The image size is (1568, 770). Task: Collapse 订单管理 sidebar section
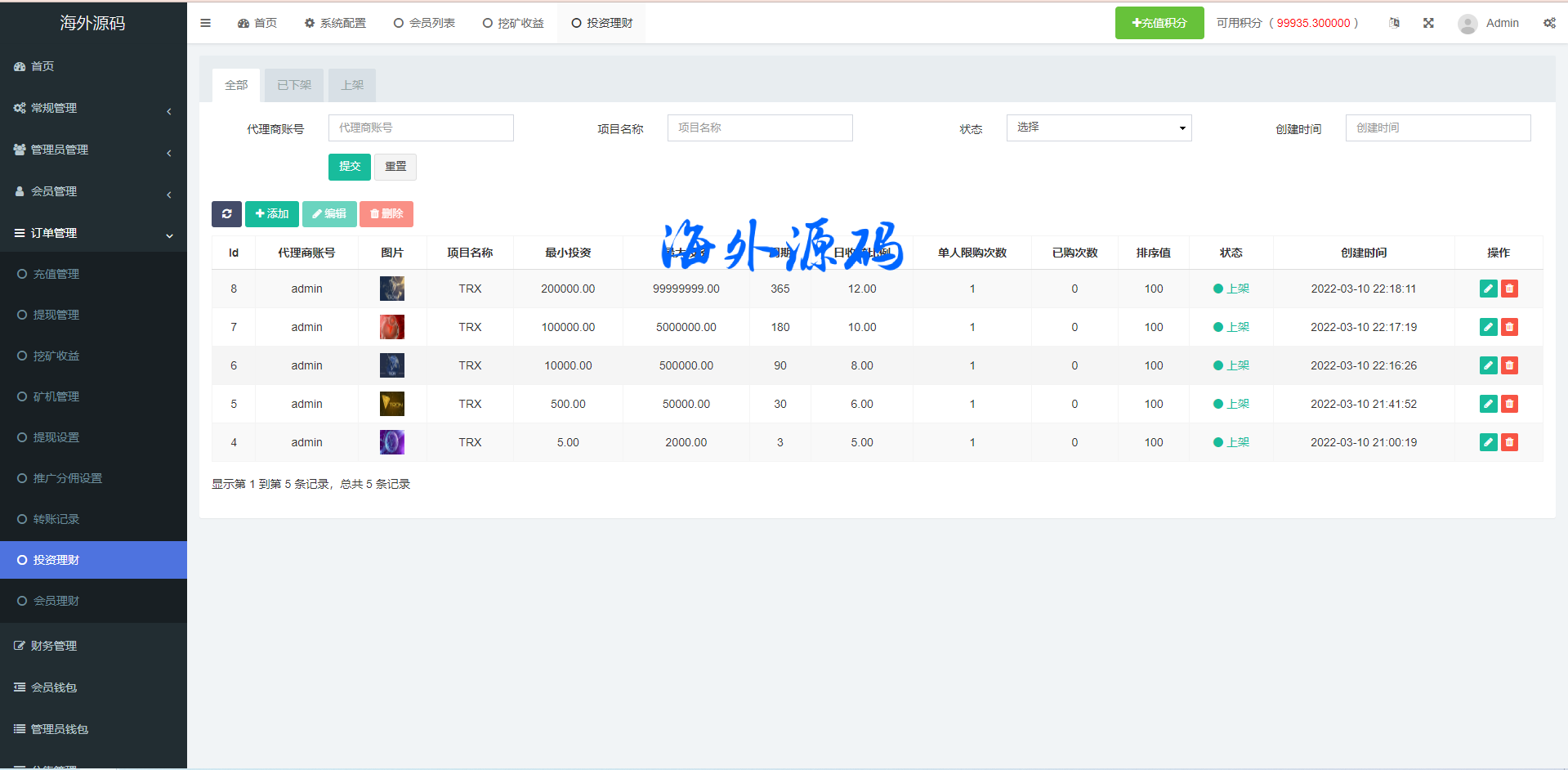[x=93, y=233]
